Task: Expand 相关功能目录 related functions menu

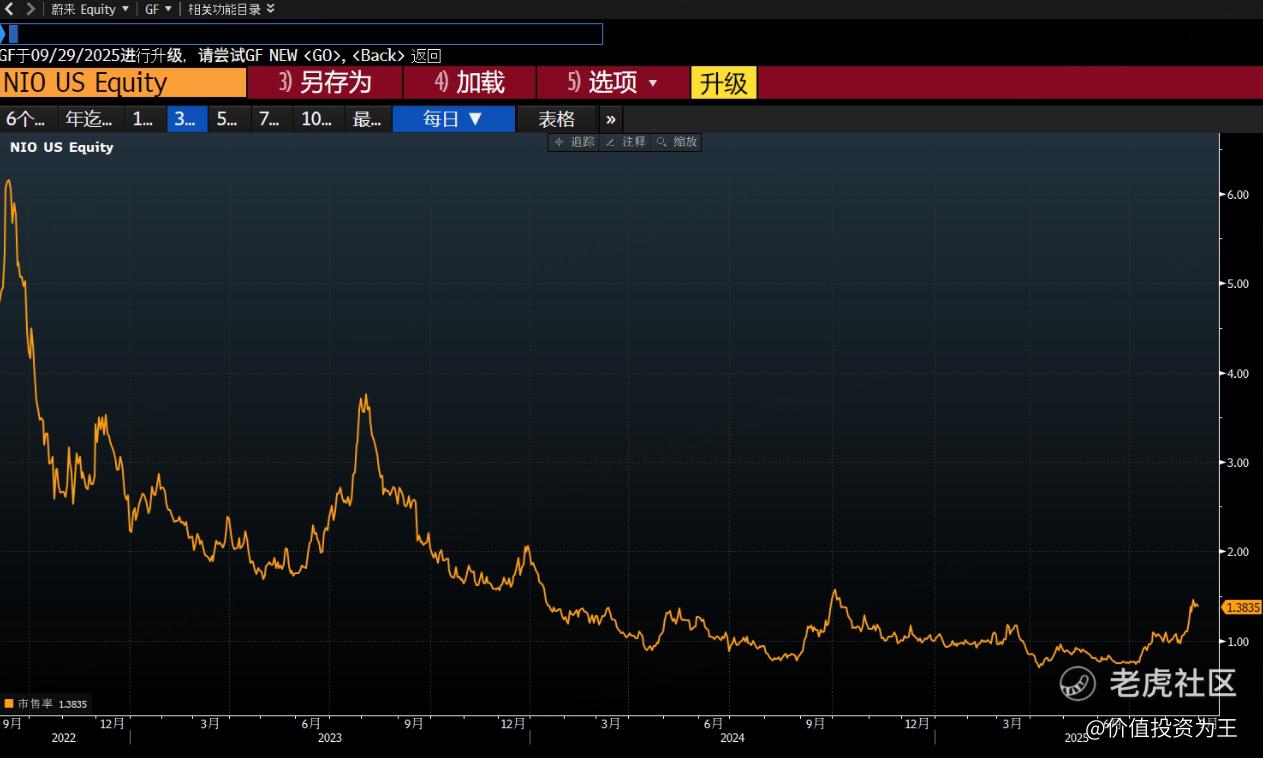Action: coord(231,9)
